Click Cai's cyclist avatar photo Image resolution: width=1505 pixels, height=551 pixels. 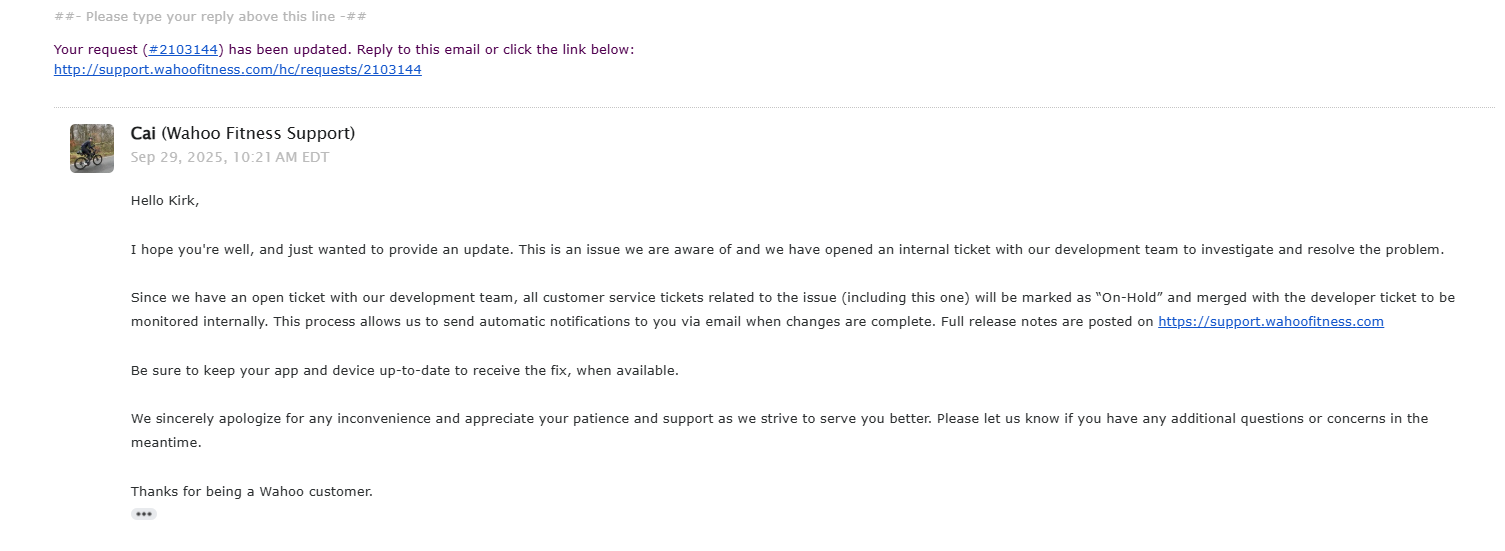point(92,148)
